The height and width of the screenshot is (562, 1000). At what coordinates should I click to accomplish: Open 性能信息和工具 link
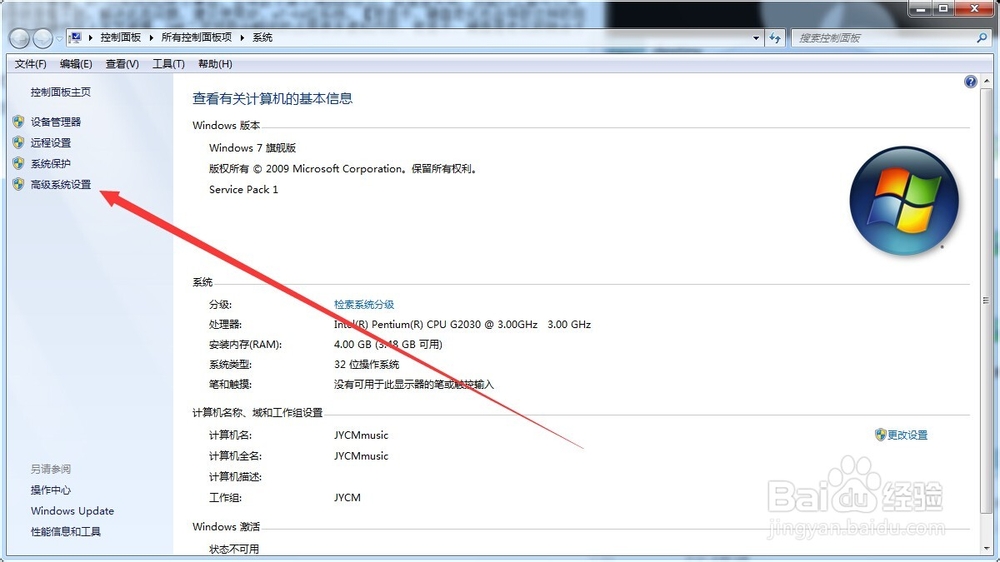[x=66, y=532]
